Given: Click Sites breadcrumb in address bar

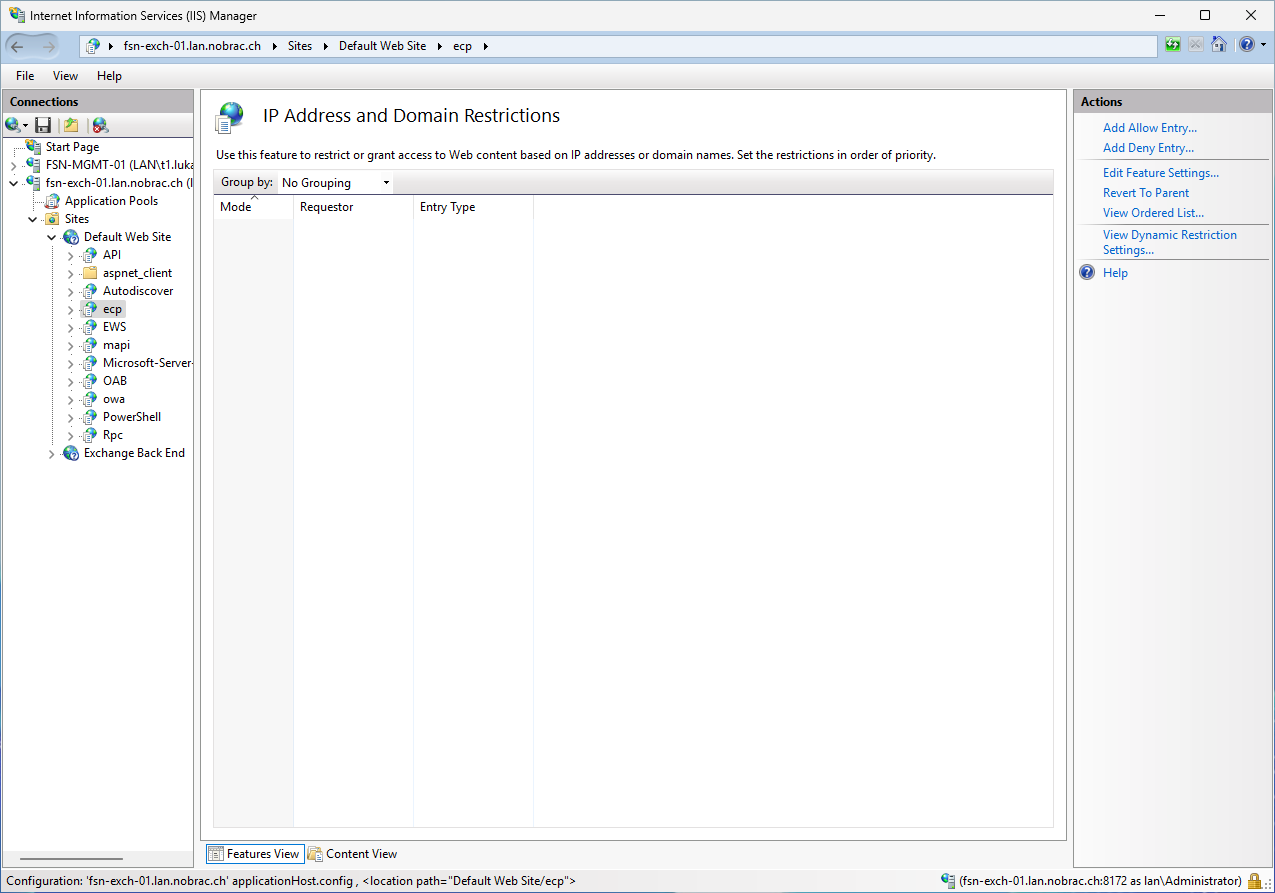Looking at the screenshot, I should coord(300,46).
